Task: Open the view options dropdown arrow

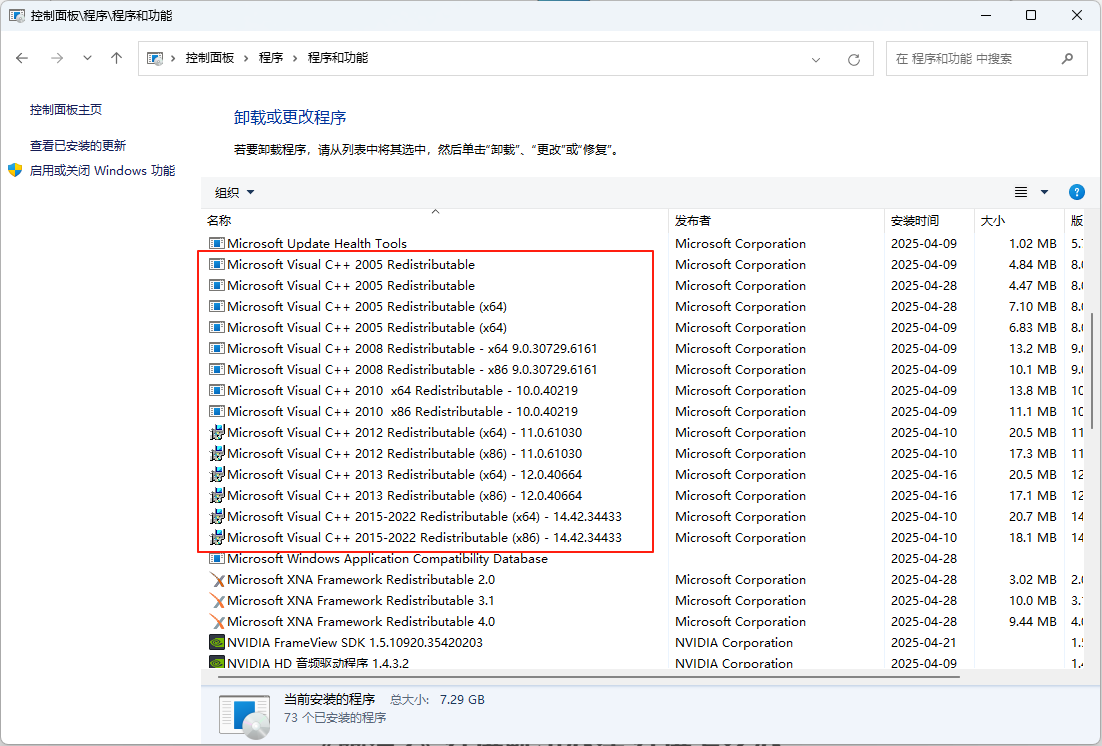Action: [x=1043, y=192]
